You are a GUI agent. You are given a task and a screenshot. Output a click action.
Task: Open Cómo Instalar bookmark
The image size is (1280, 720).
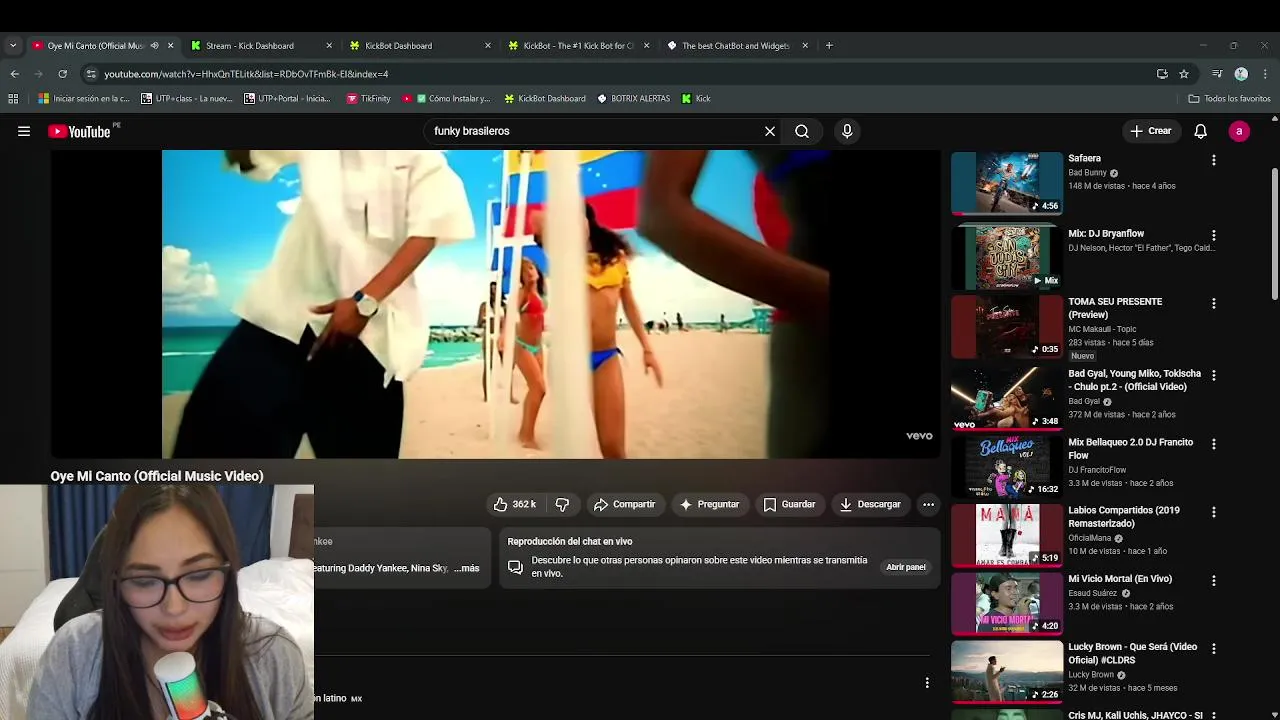(446, 98)
